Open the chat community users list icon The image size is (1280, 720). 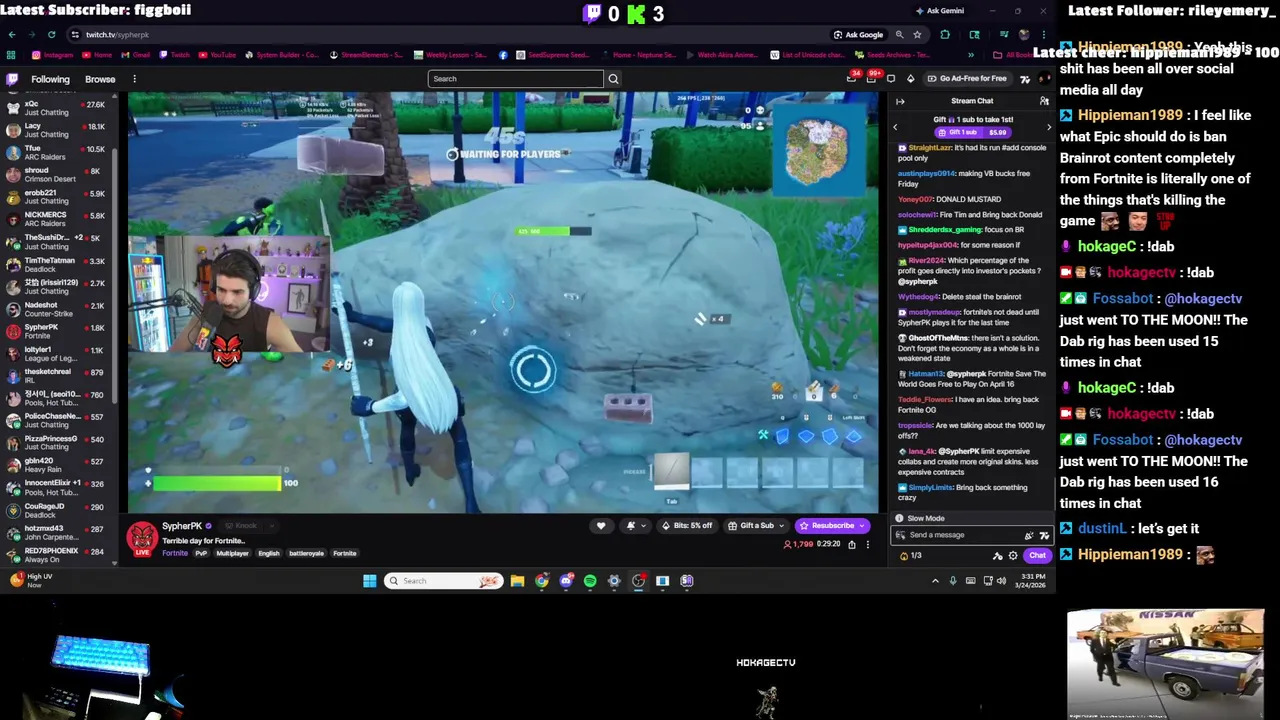1044,101
